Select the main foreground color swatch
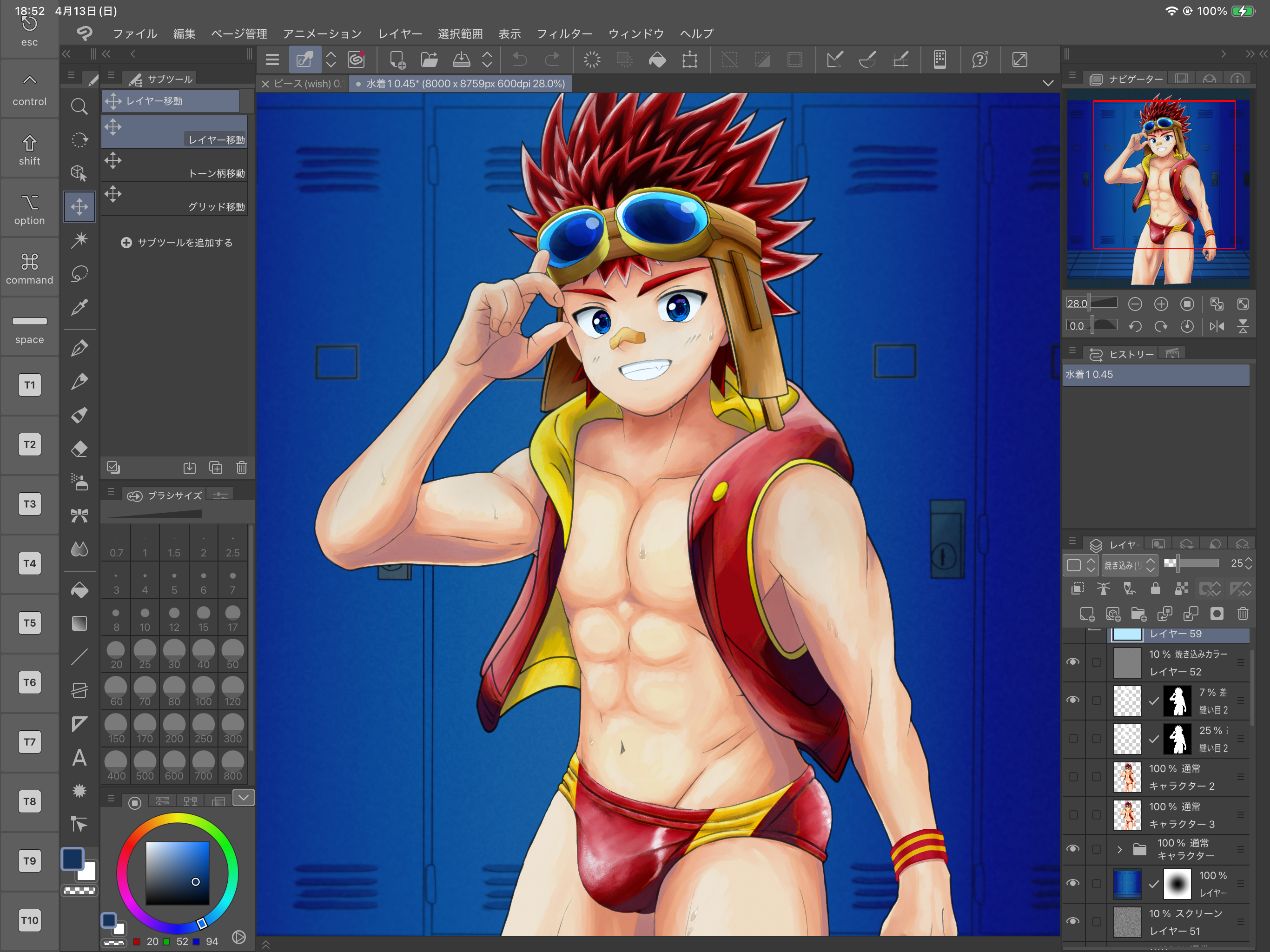1270x952 pixels. click(73, 859)
